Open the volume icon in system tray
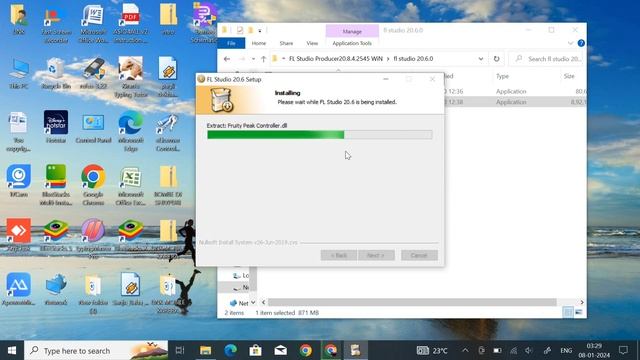640x360 pixels. (x=529, y=350)
